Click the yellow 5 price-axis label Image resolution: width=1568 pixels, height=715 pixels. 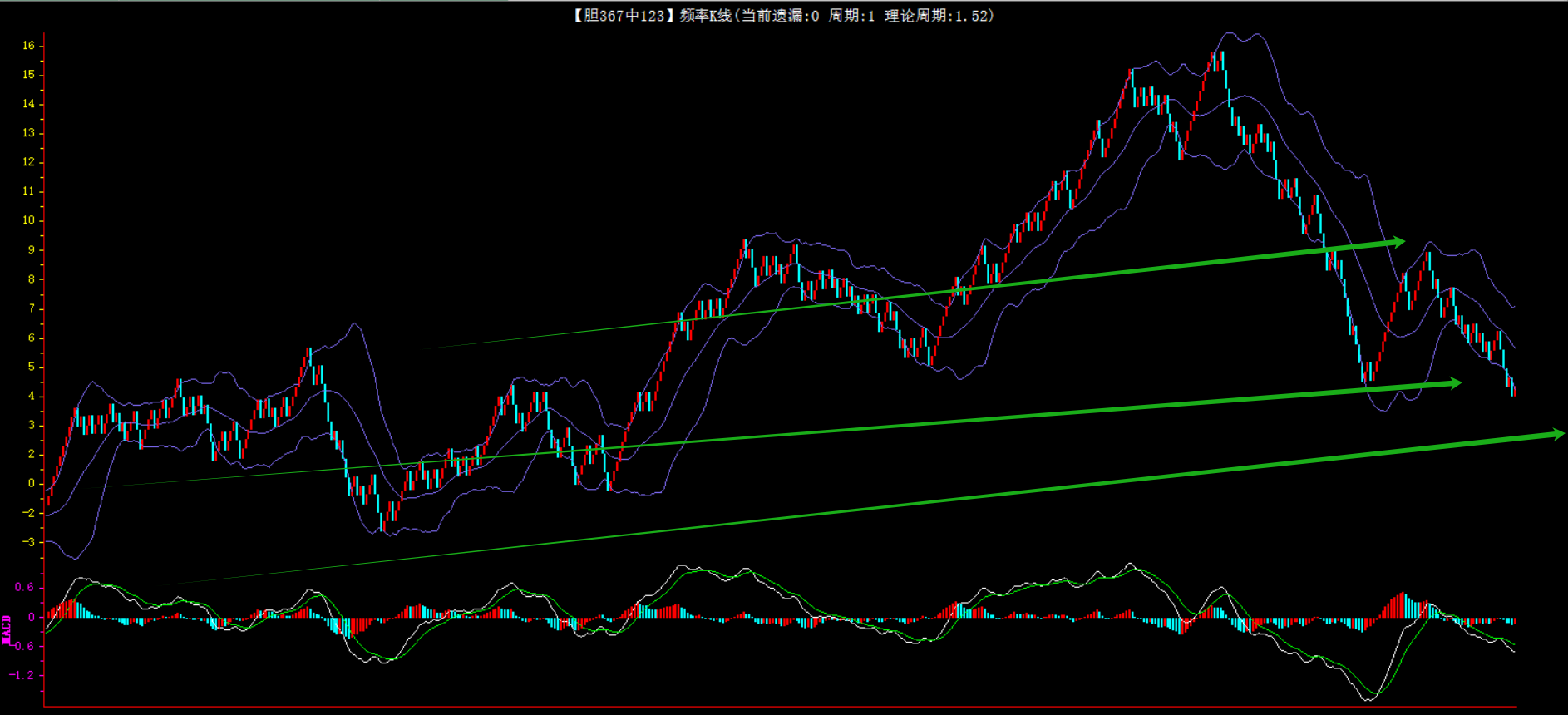32,367
